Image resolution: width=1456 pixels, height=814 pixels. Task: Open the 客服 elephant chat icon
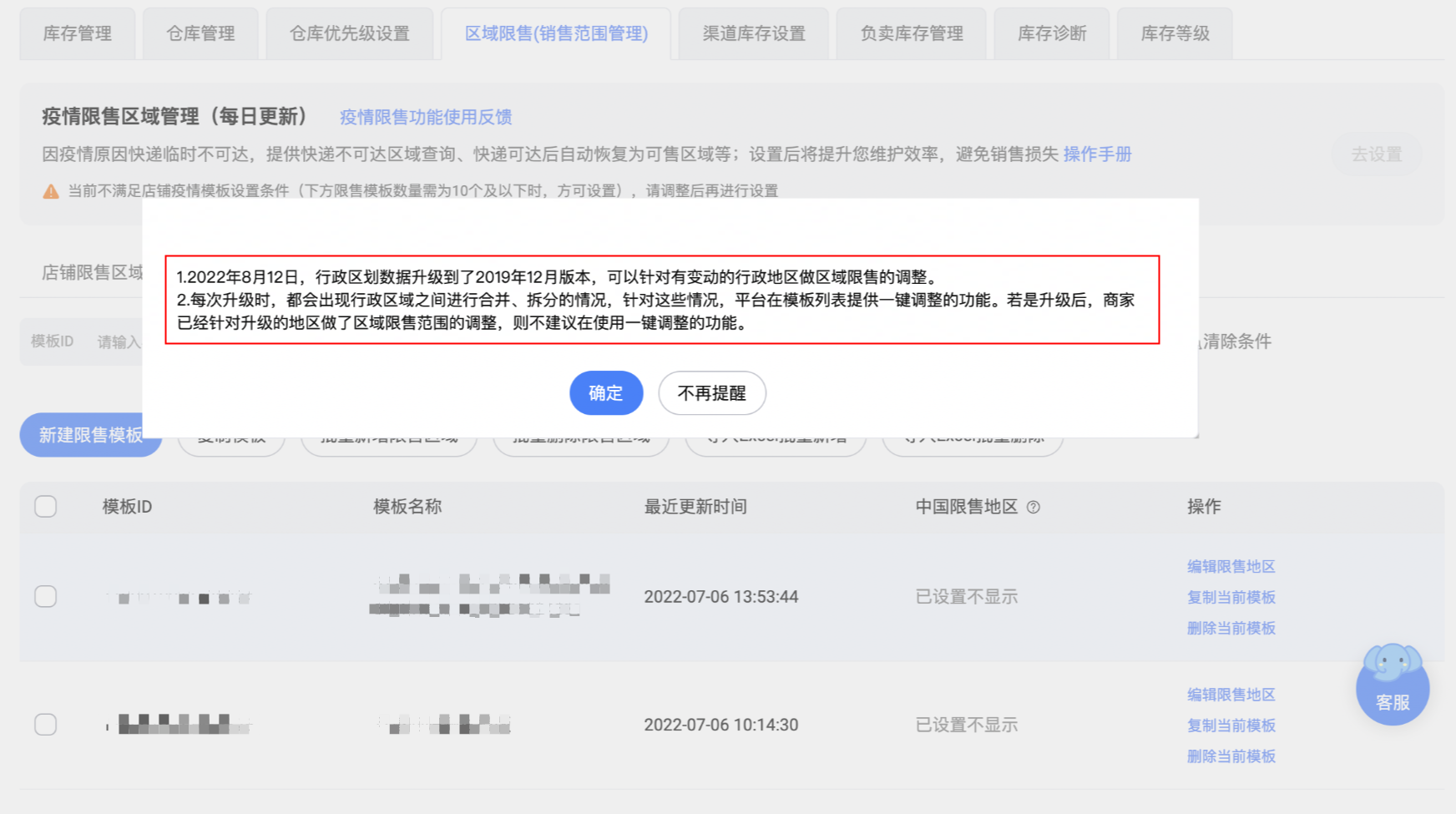click(1393, 685)
